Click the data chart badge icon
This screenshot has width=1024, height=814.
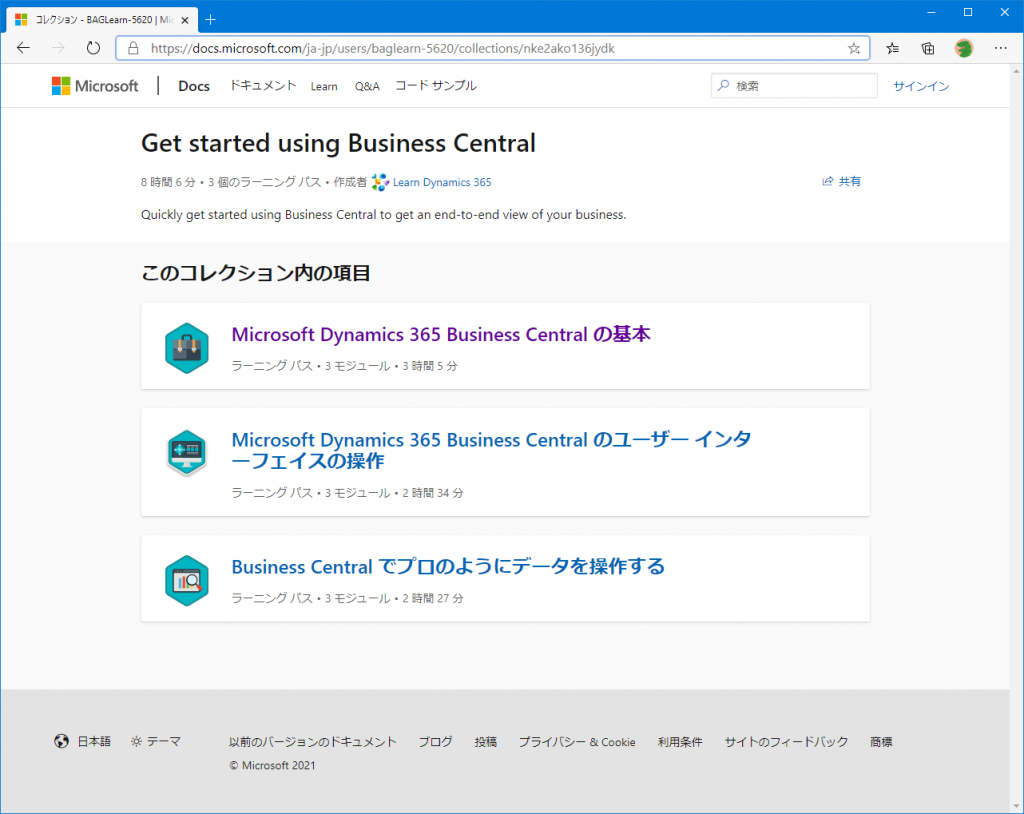point(187,580)
